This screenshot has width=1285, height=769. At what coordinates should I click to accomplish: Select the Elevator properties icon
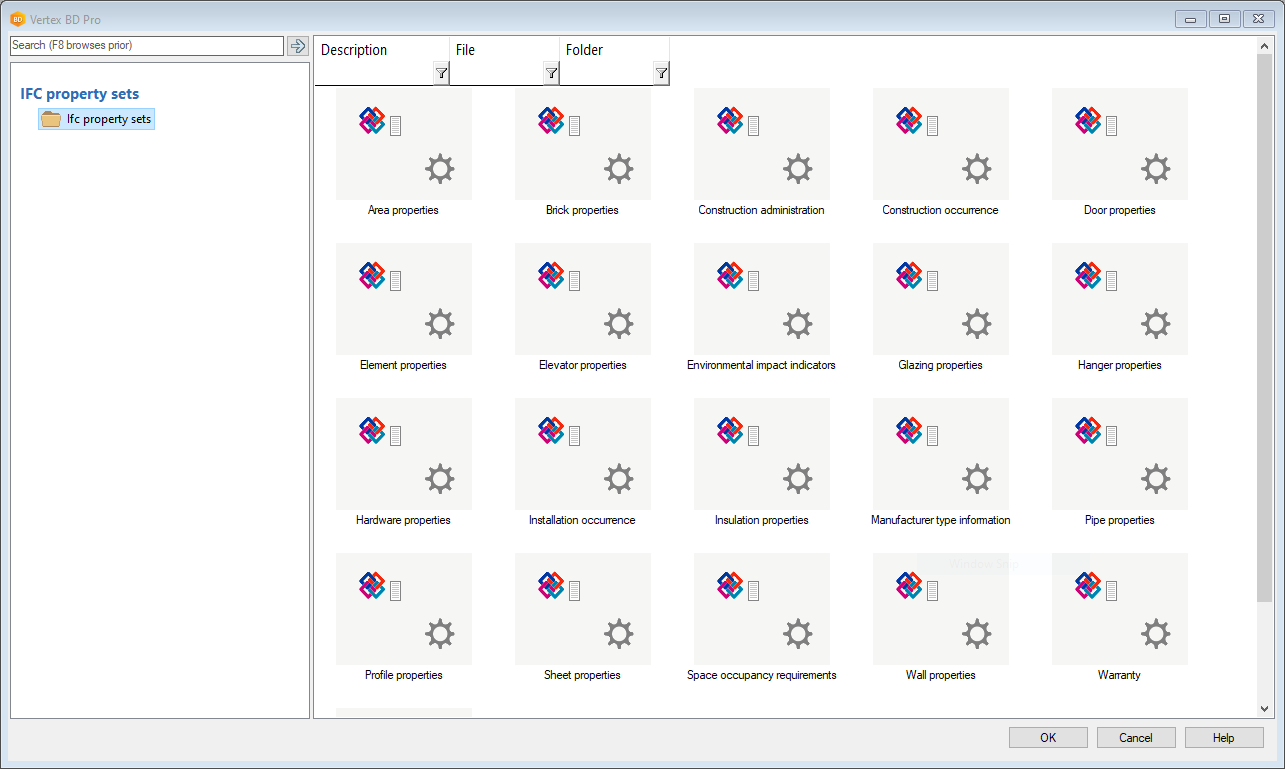point(582,299)
